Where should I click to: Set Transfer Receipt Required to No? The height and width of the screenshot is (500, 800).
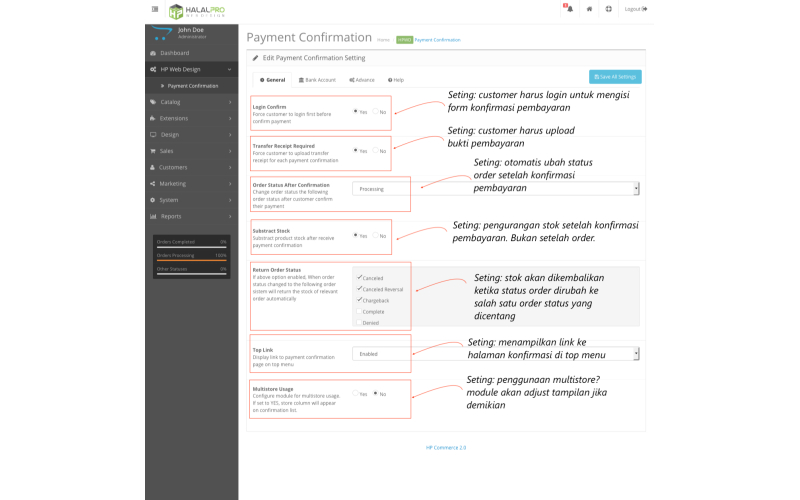376,151
